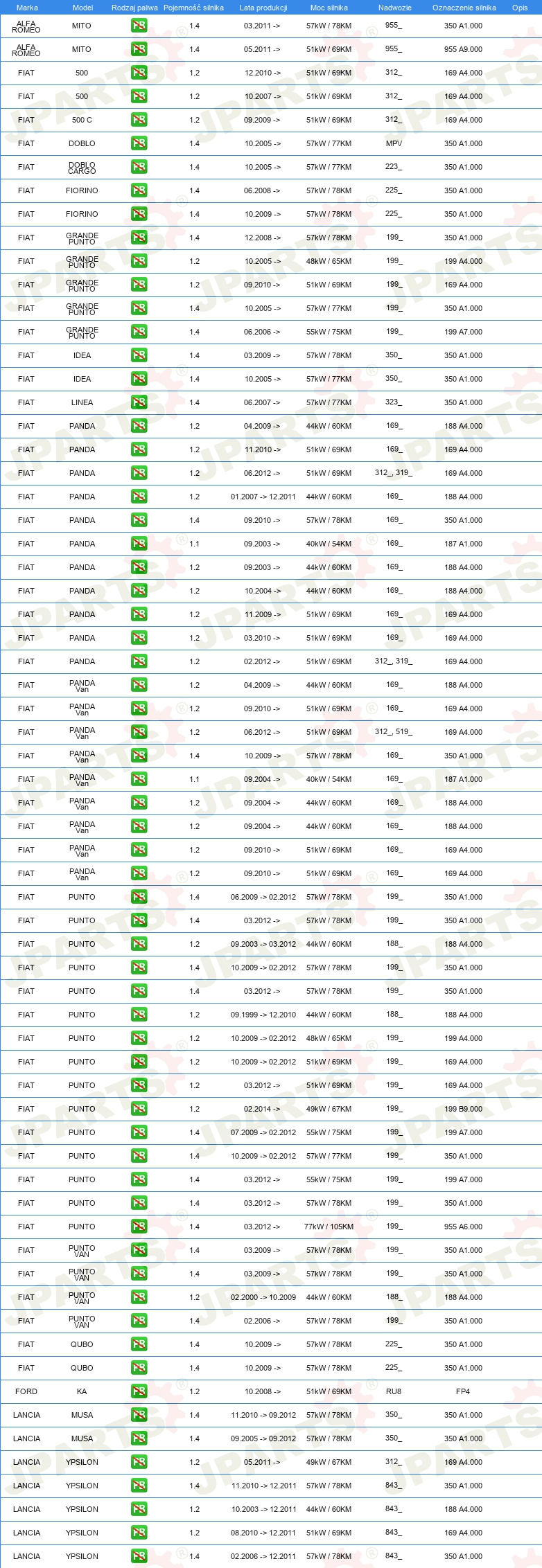The width and height of the screenshot is (542, 1568).
Task: Click fuel icon for Panda 01.2007 -> 12.2011
Action: point(139,497)
